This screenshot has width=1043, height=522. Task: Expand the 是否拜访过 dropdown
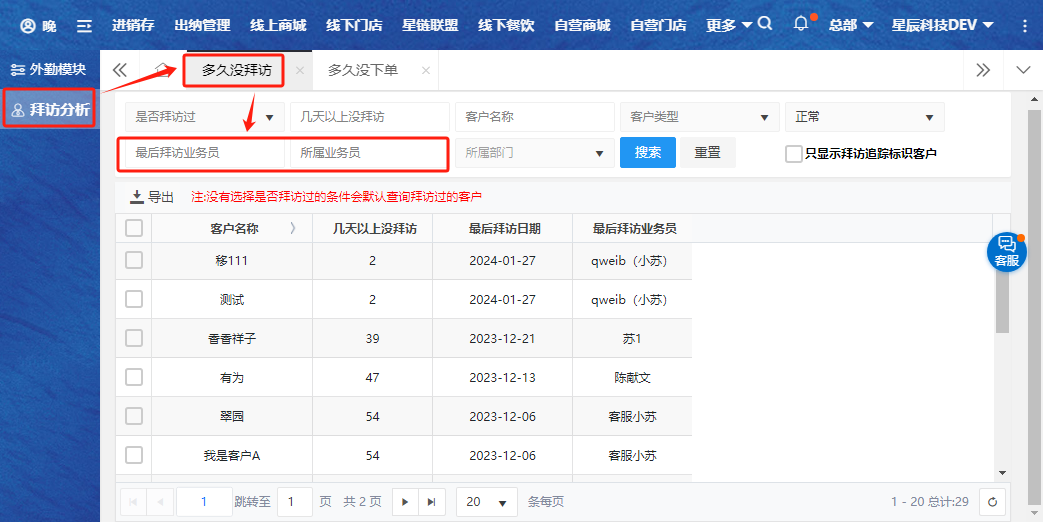click(205, 117)
